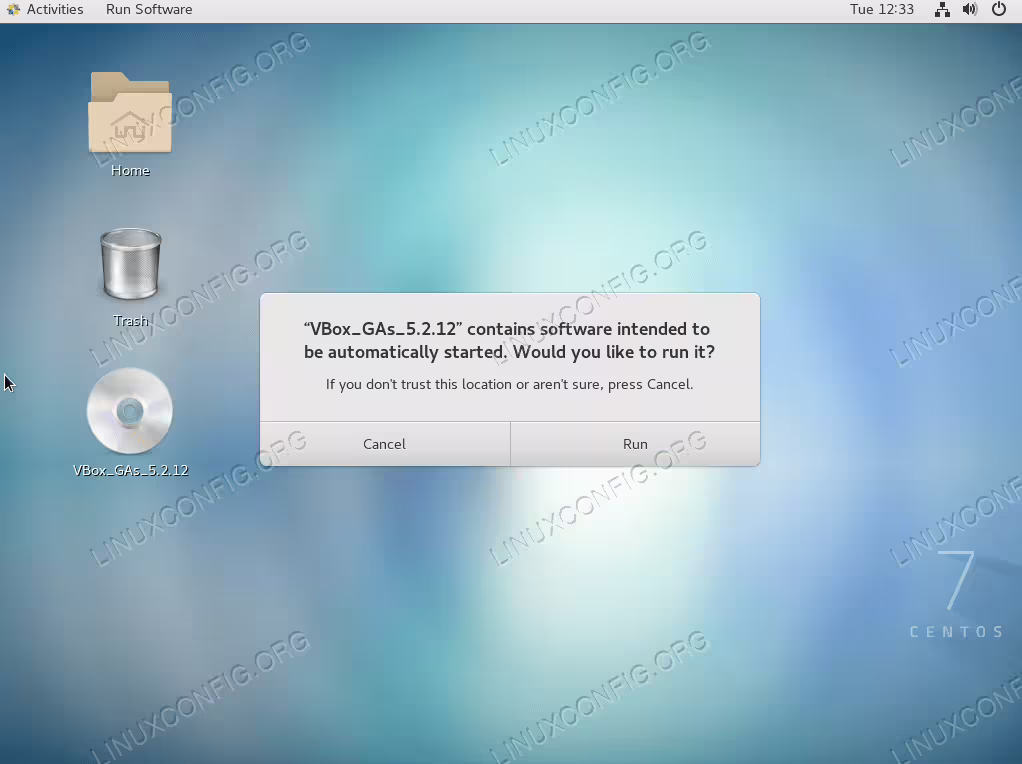The height and width of the screenshot is (764, 1022).
Task: Click the "Trash" label under the bin
Action: (130, 321)
